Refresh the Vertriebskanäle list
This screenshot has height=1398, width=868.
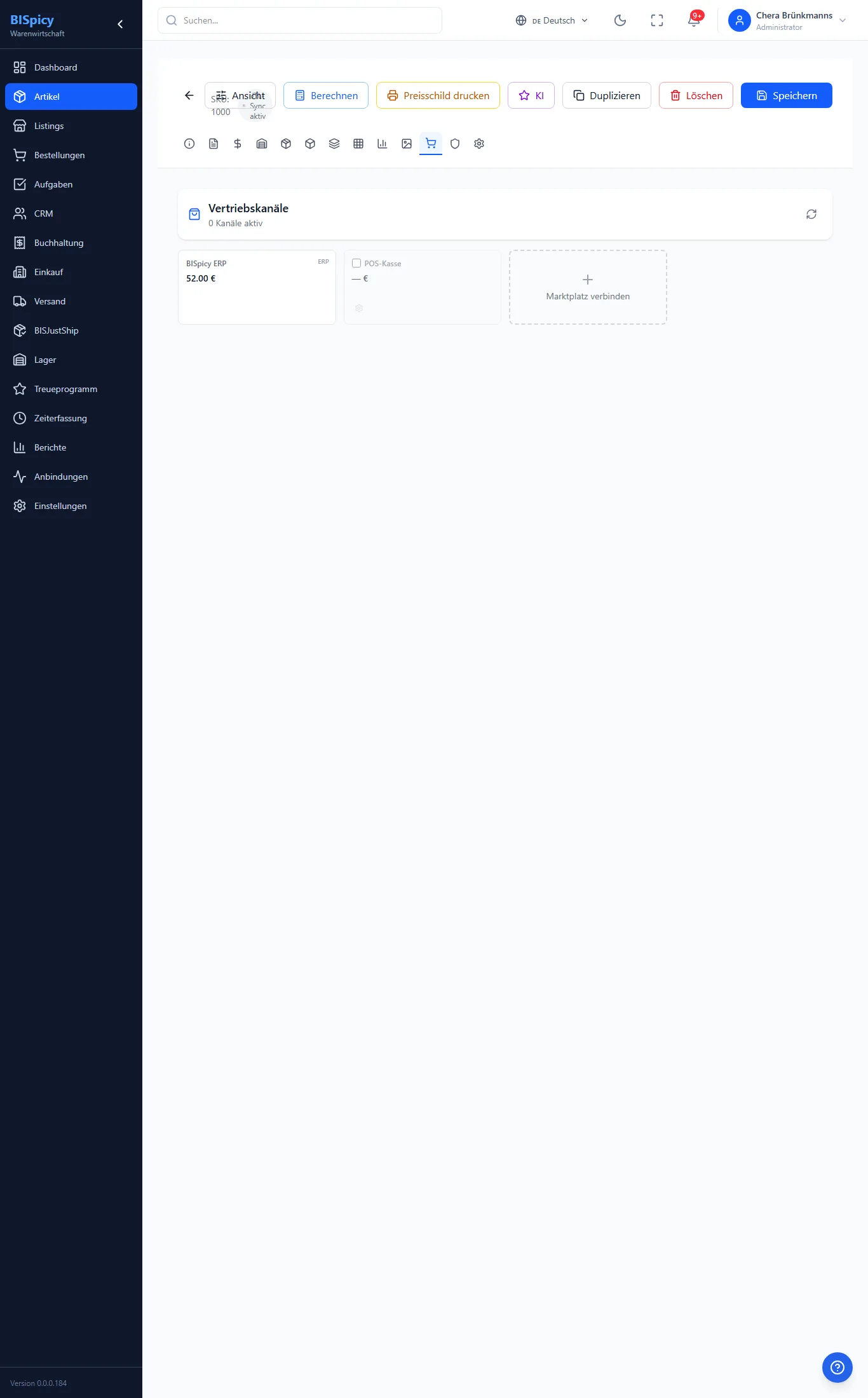811,214
